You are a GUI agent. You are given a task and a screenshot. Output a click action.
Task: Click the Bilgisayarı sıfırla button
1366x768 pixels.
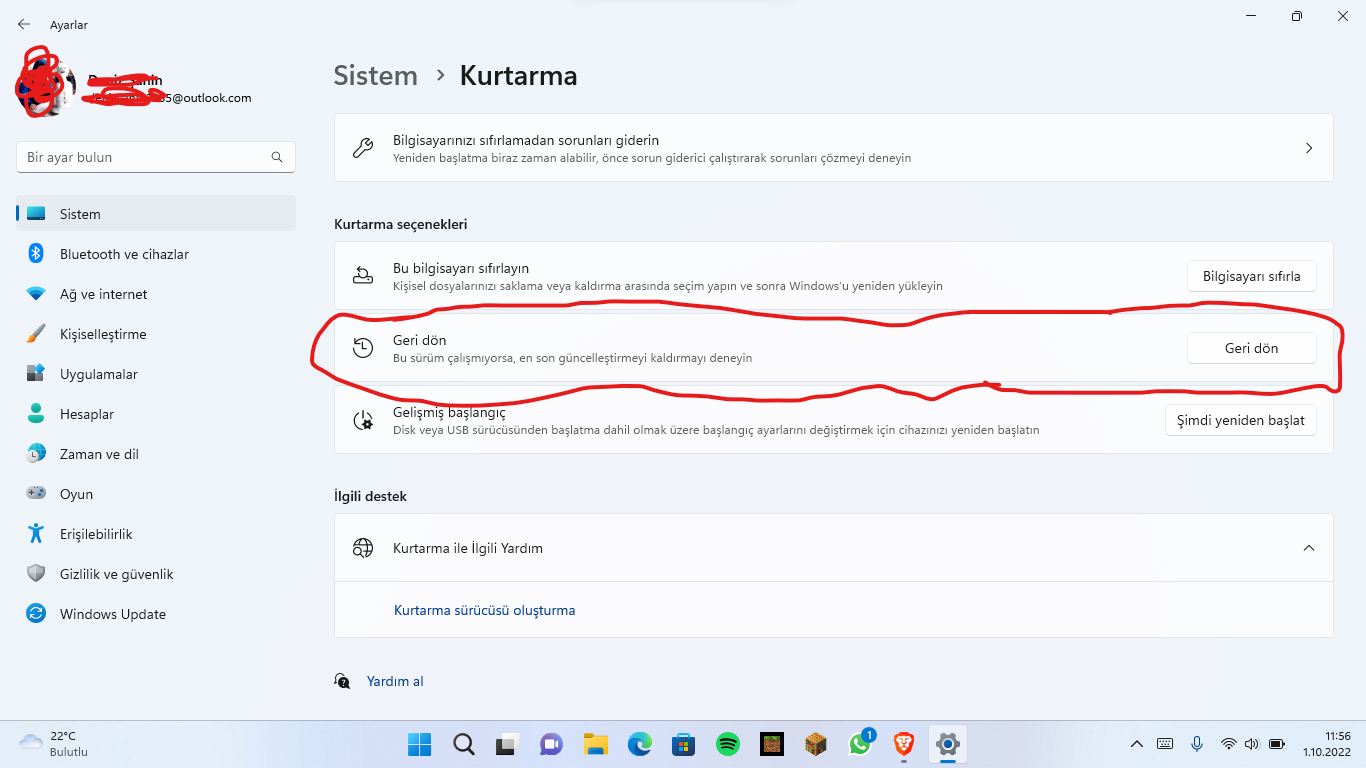point(1252,276)
